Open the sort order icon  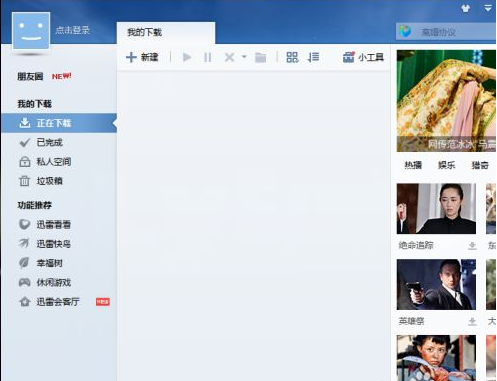(313, 57)
